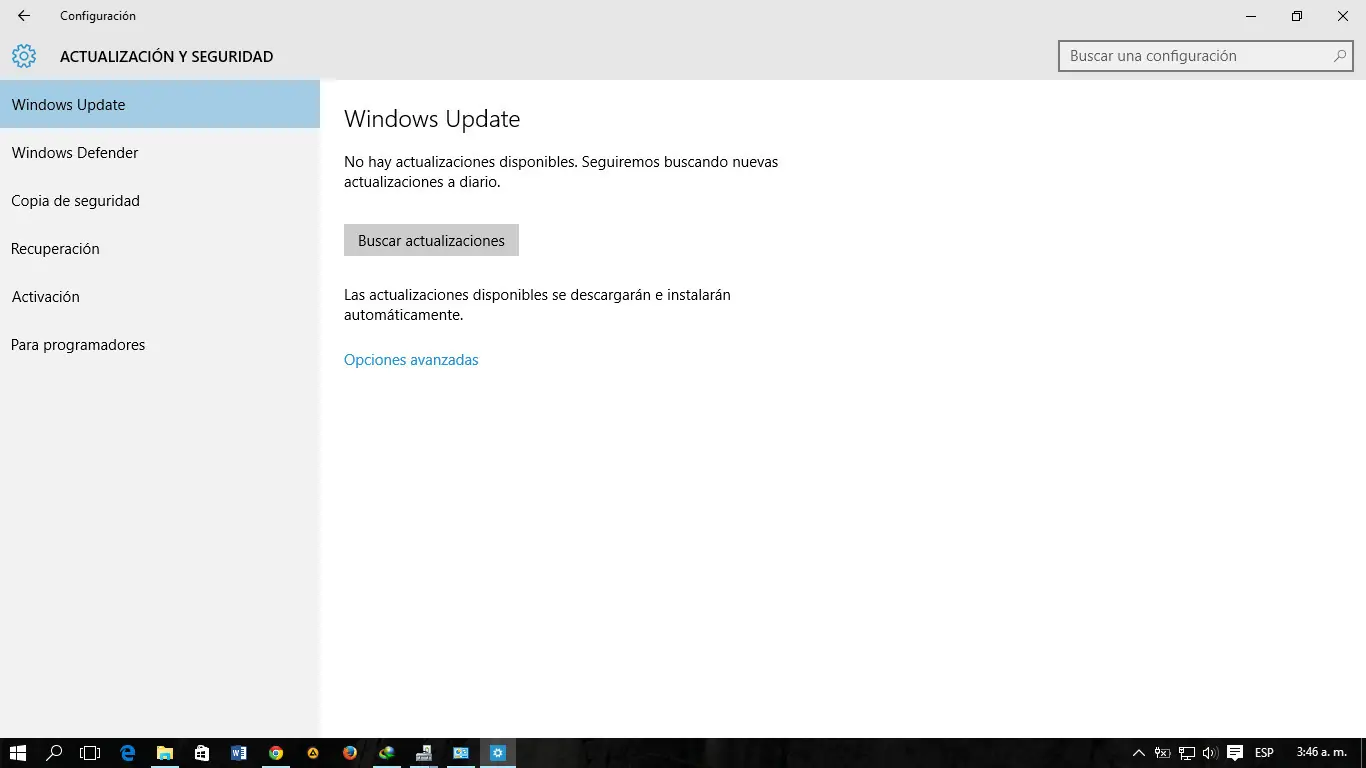
Task: Click the search magnifier in configuration box
Action: tap(1340, 56)
